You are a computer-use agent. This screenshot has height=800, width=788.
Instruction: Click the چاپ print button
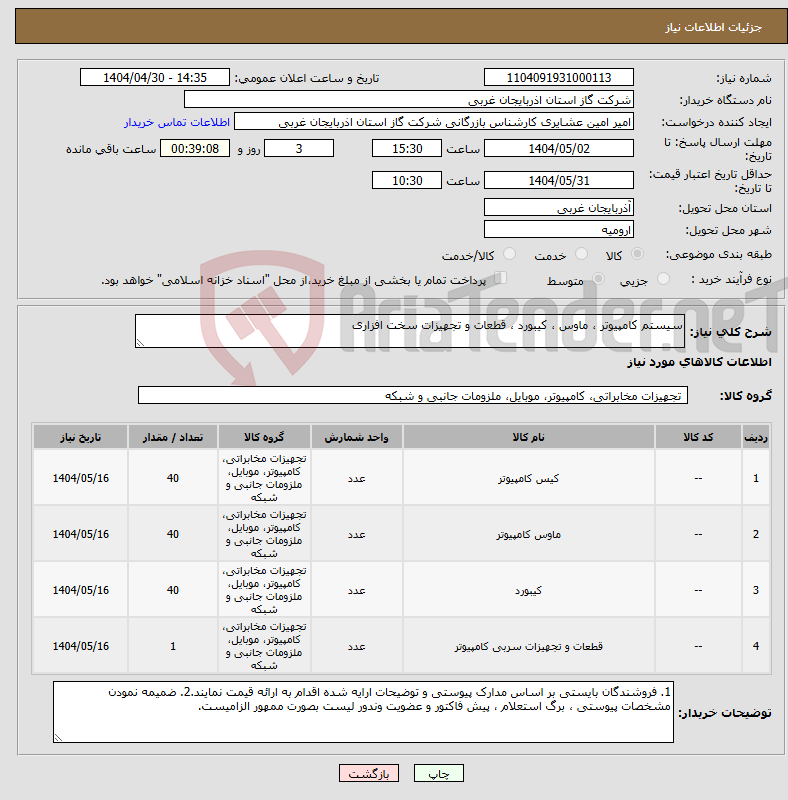[x=438, y=773]
